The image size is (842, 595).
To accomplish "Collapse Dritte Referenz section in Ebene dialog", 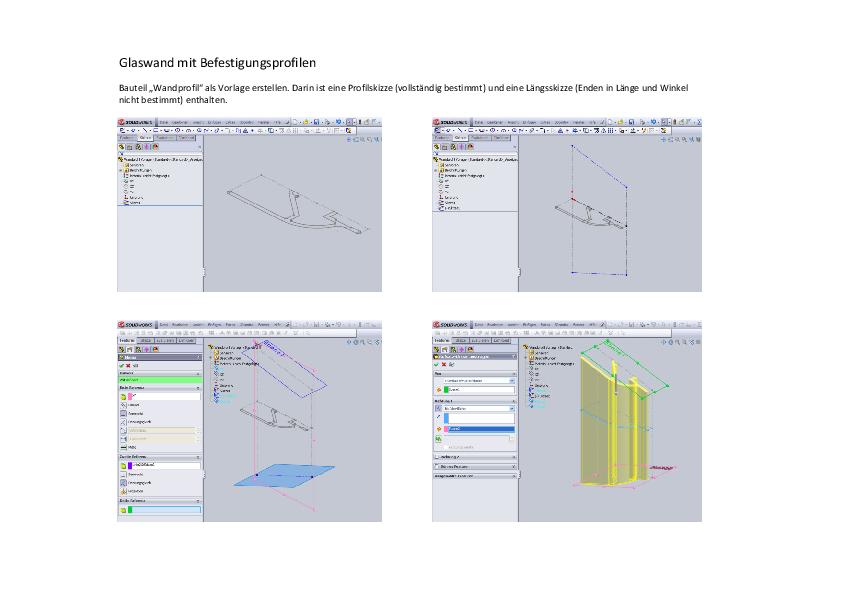I will tap(198, 500).
